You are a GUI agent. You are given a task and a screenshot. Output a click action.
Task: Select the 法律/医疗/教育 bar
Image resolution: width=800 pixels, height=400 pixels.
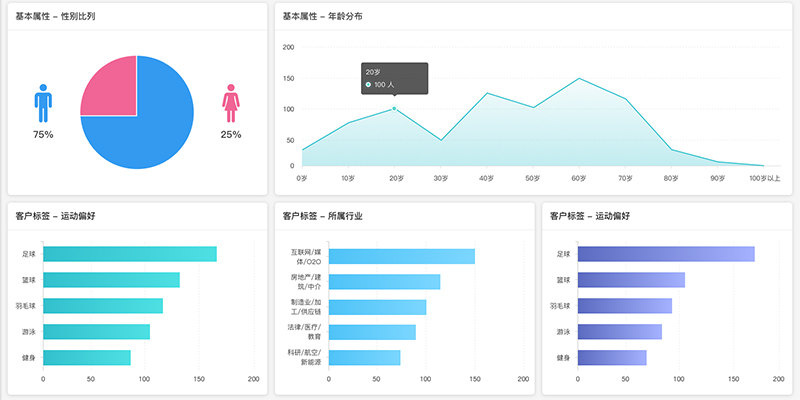point(371,331)
